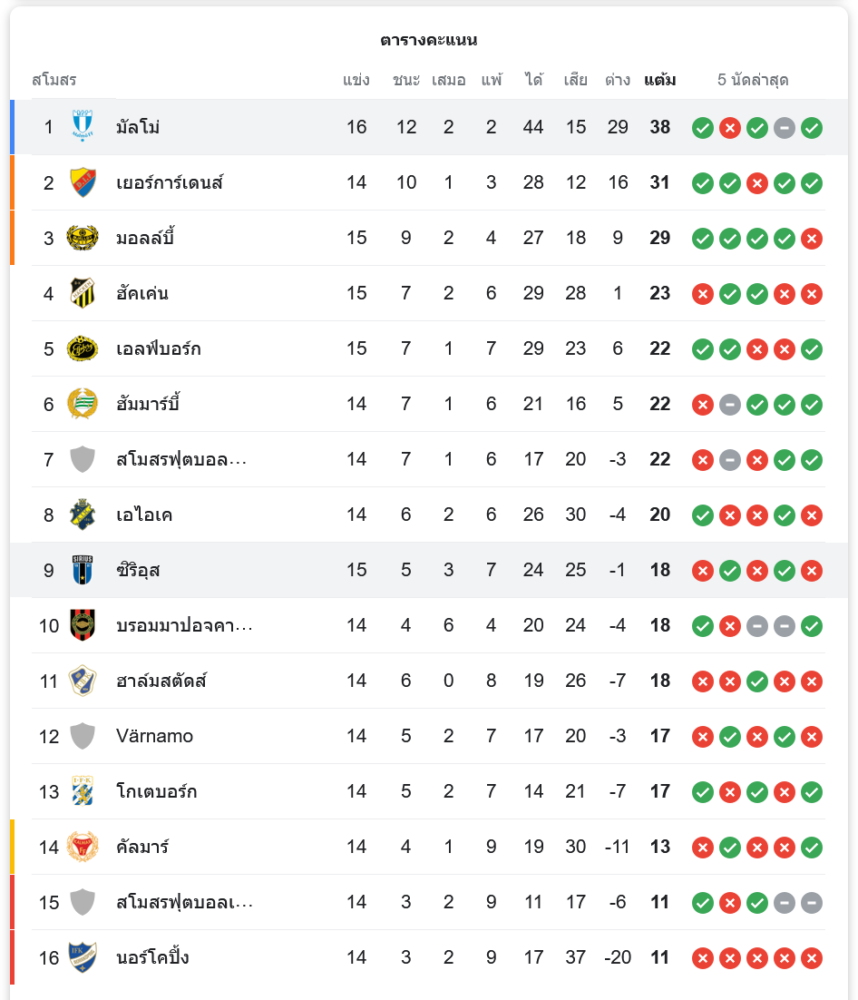Click the ตารางคะแนน table title

[x=429, y=40]
